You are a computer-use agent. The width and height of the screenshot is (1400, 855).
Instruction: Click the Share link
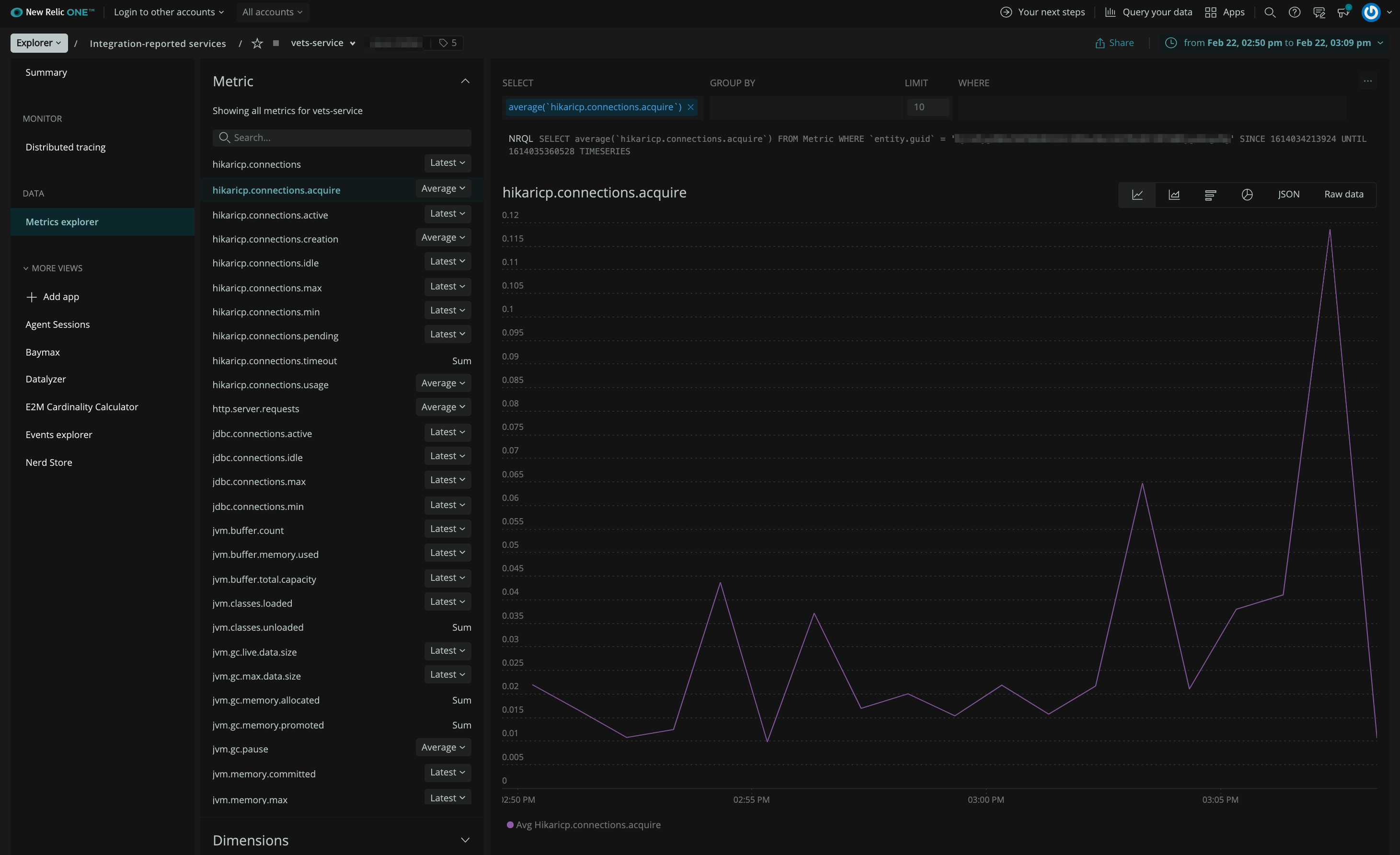tap(1114, 43)
